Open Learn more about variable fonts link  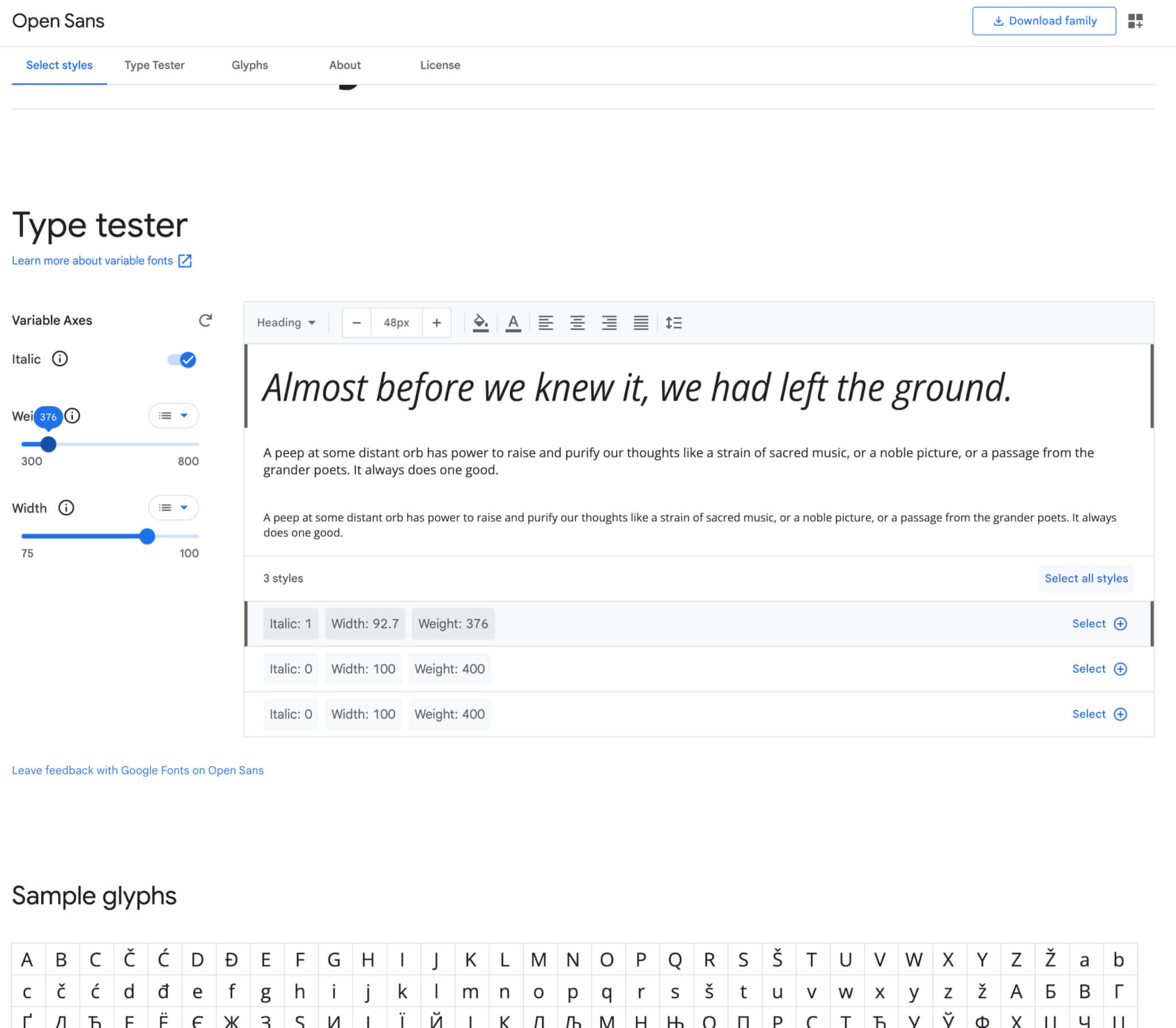pos(93,260)
